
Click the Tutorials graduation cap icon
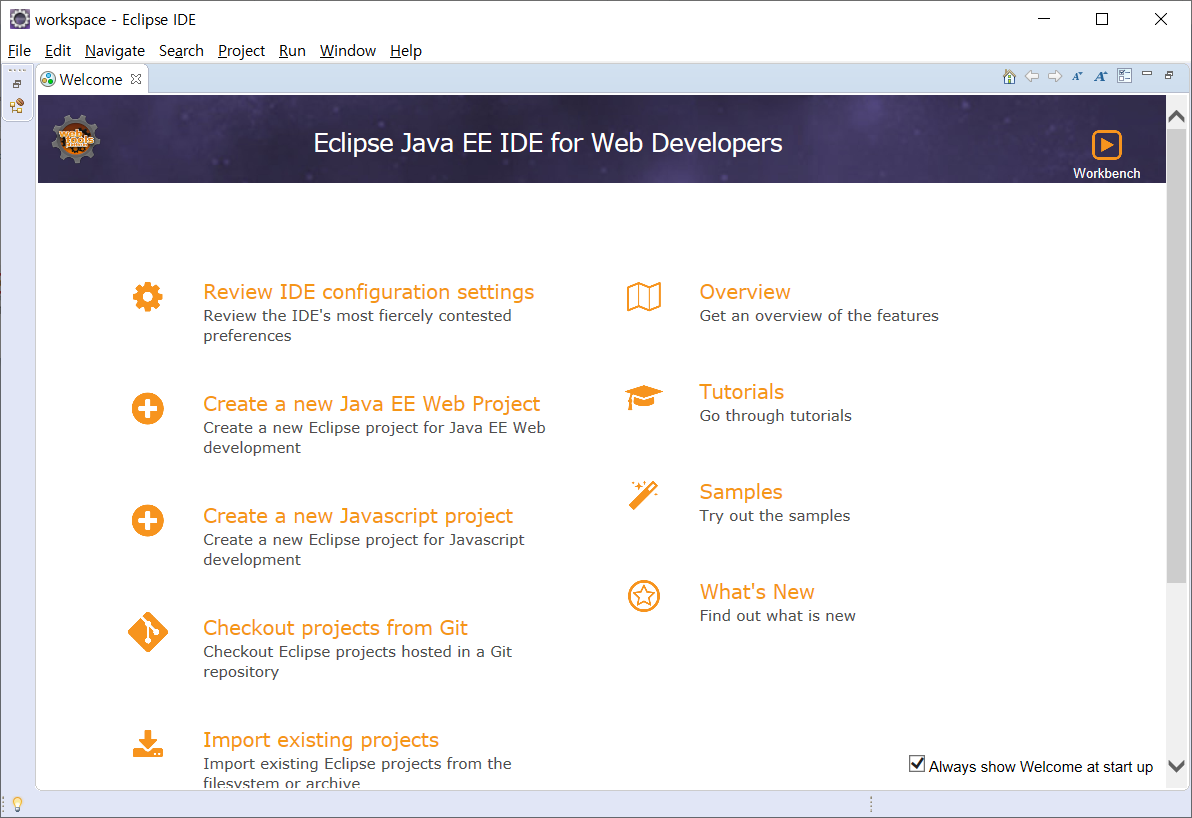pos(644,397)
